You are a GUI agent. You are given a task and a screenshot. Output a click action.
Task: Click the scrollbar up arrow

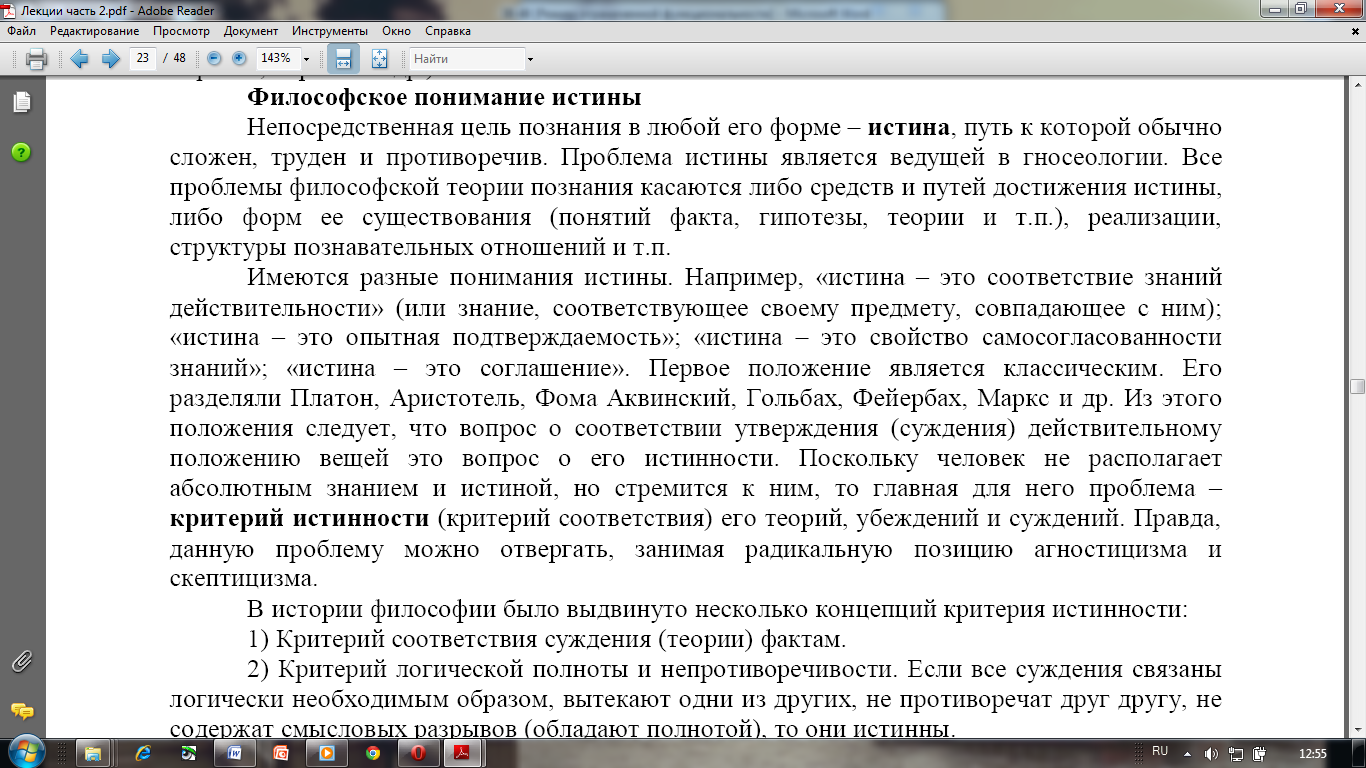tap(1357, 83)
